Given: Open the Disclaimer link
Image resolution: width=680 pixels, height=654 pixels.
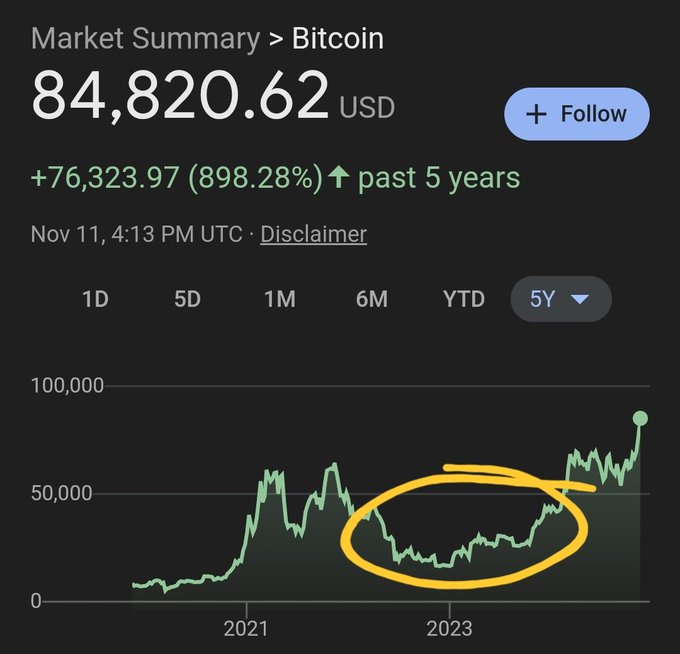Looking at the screenshot, I should [313, 234].
